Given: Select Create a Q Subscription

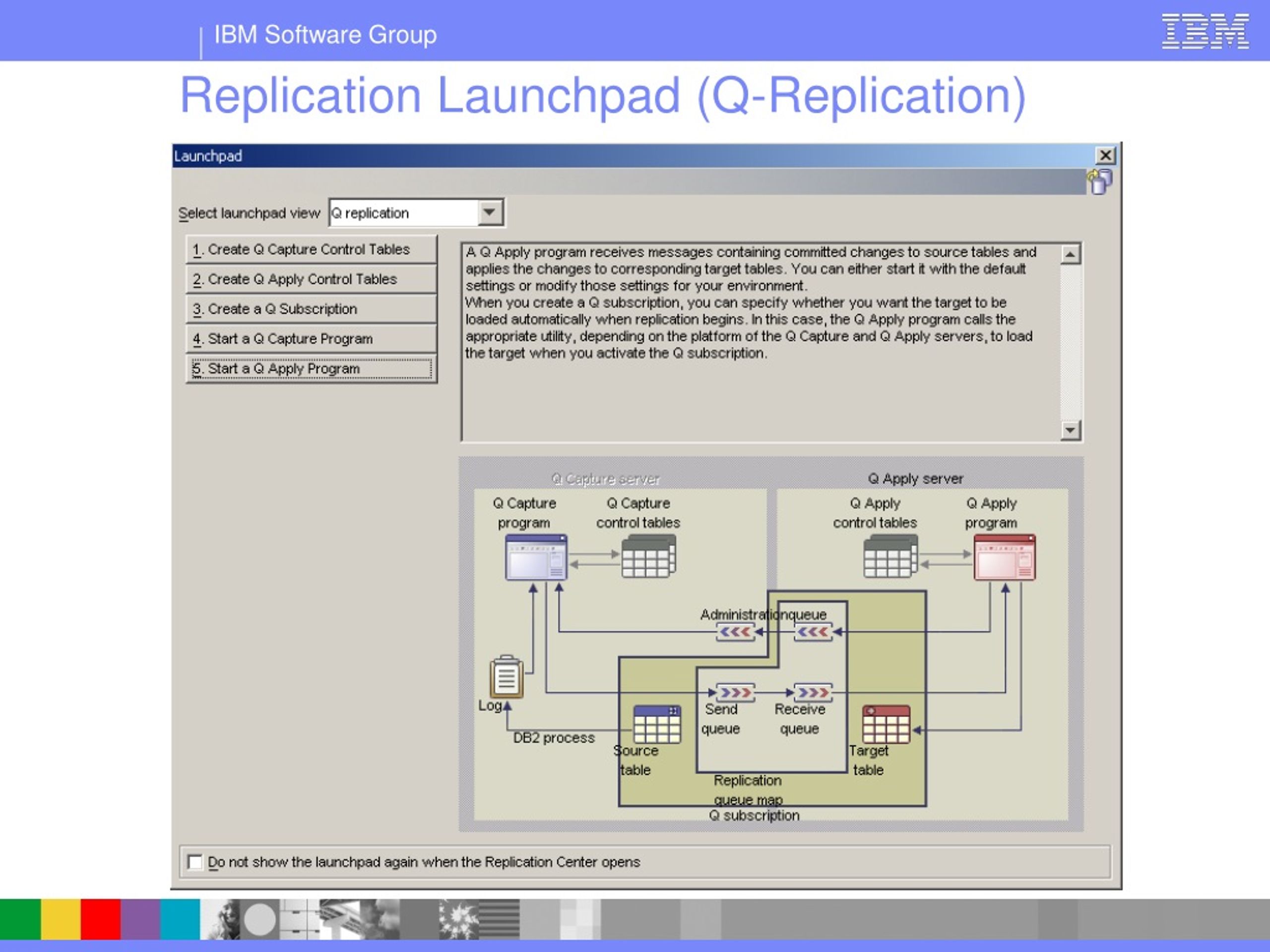Looking at the screenshot, I should click(311, 309).
